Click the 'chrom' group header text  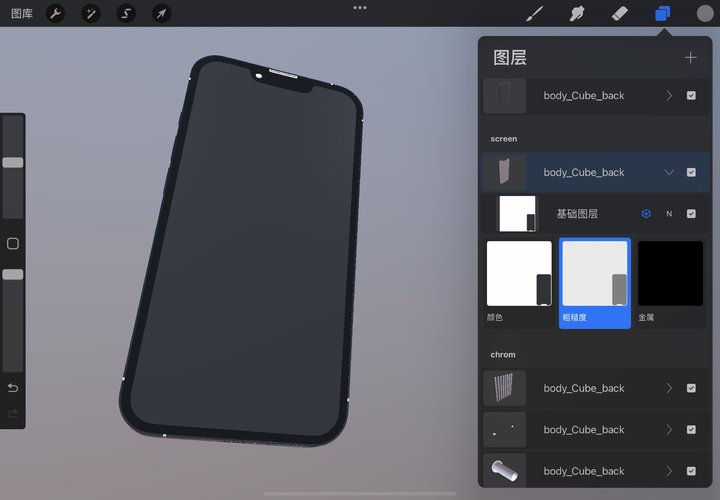(503, 354)
